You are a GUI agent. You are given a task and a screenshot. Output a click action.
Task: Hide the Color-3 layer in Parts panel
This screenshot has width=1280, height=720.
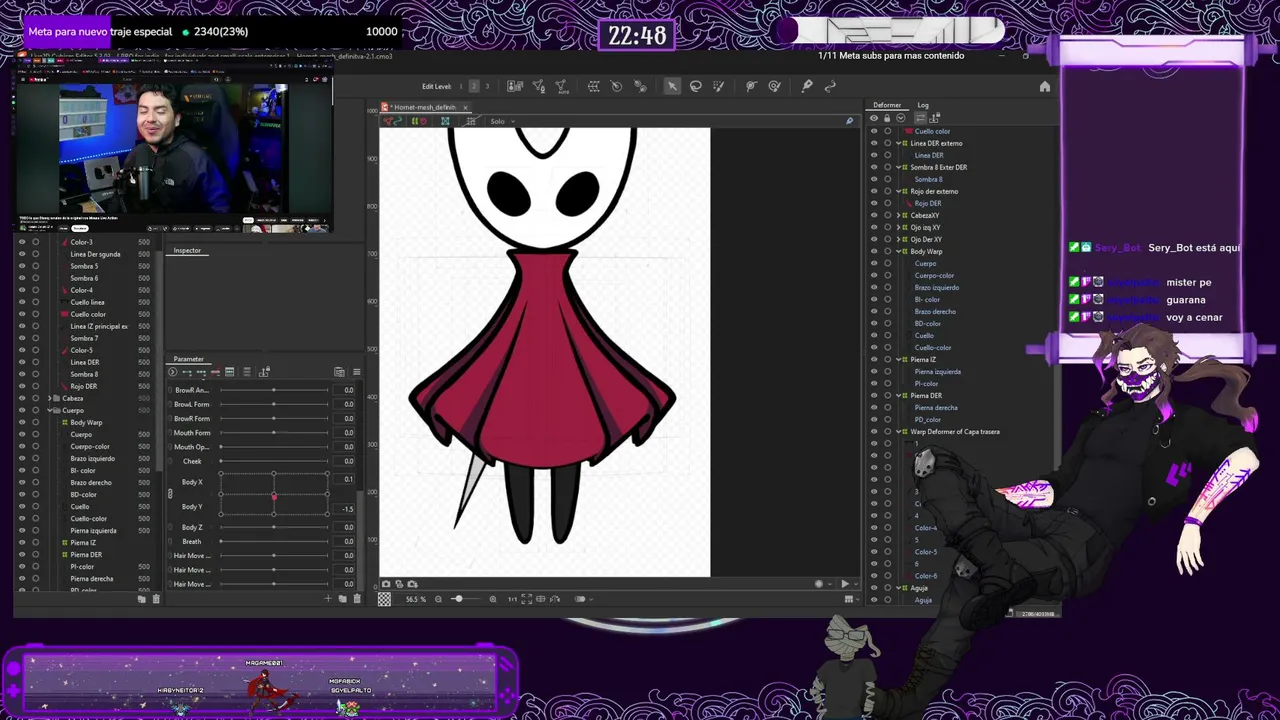click(22, 242)
